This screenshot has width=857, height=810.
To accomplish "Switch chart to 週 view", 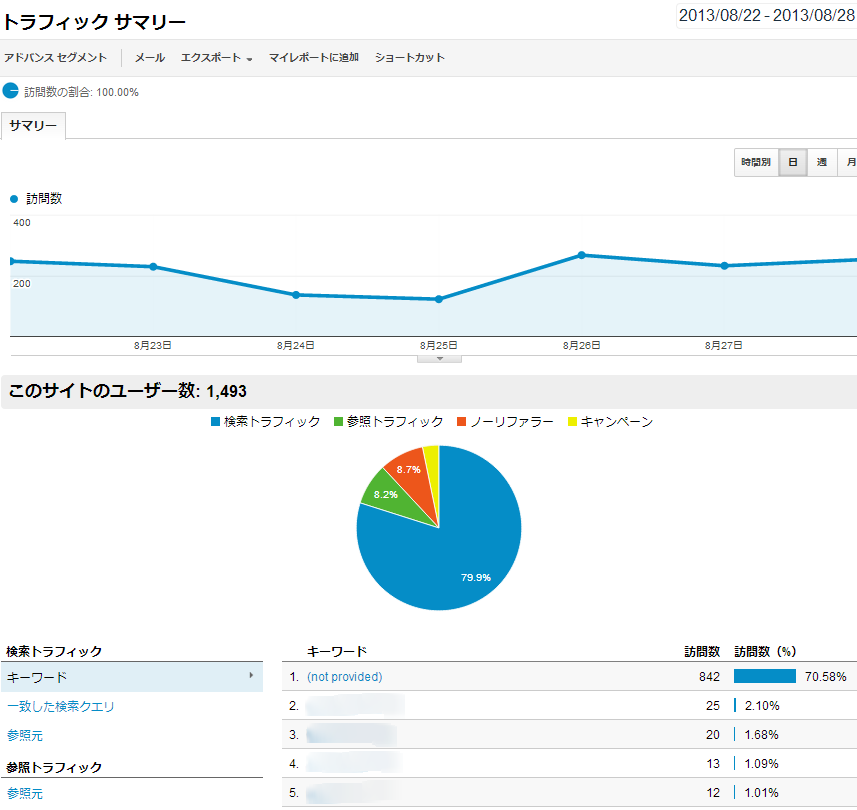I will pyautogui.click(x=821, y=162).
